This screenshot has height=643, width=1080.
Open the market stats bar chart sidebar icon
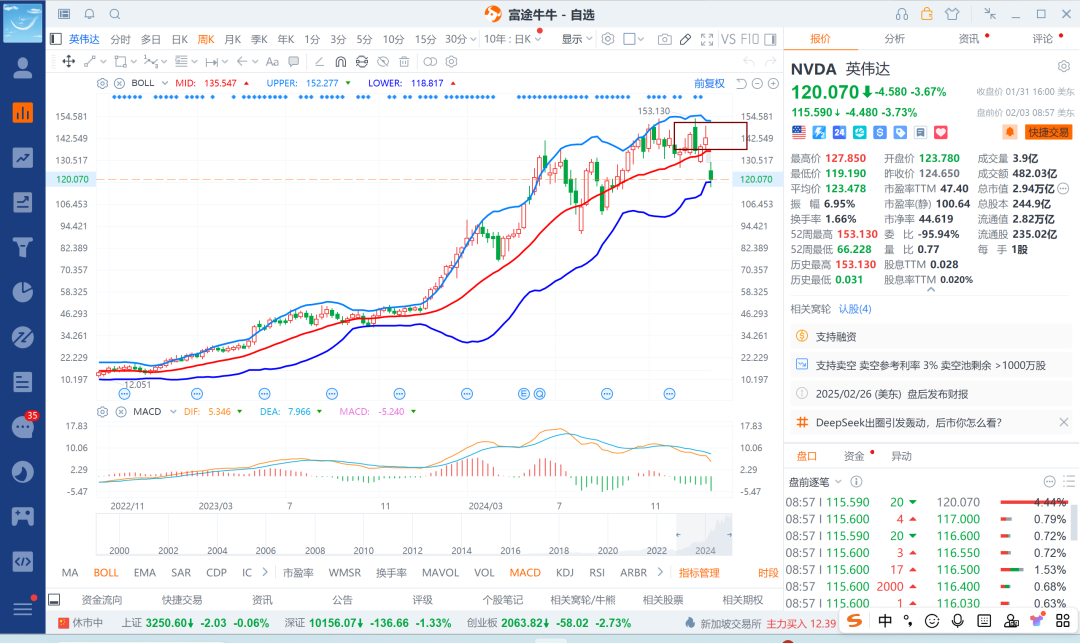(x=23, y=112)
